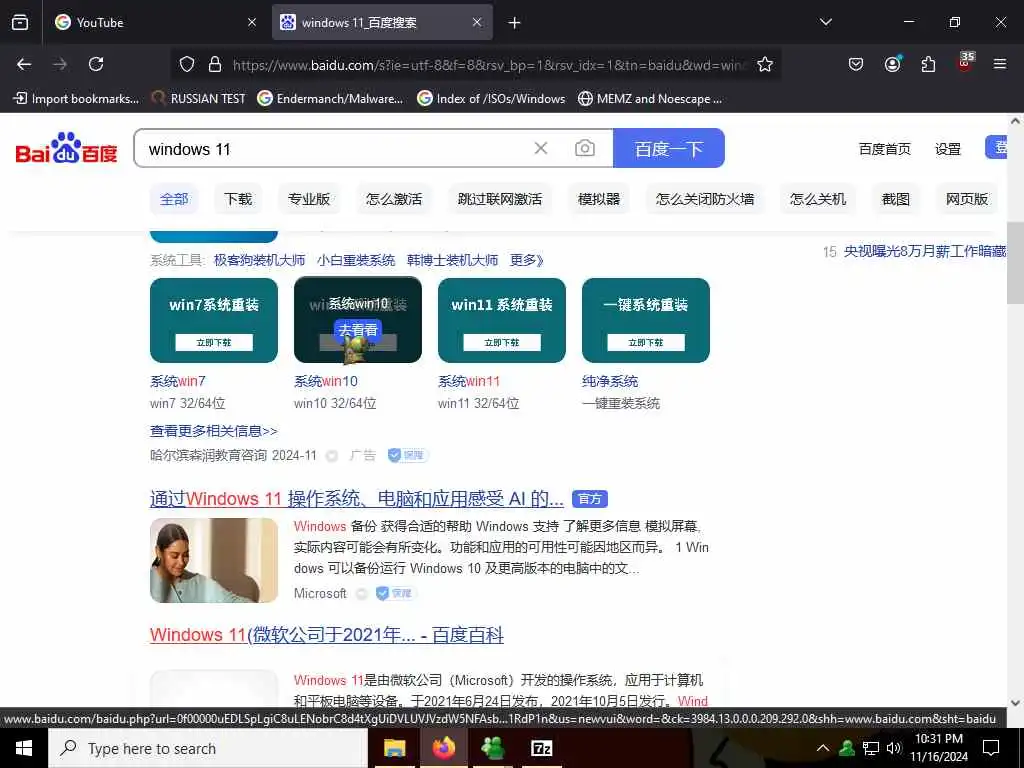Open the 极客狗装机大师 link
Viewport: 1024px width, 768px height.
259,260
